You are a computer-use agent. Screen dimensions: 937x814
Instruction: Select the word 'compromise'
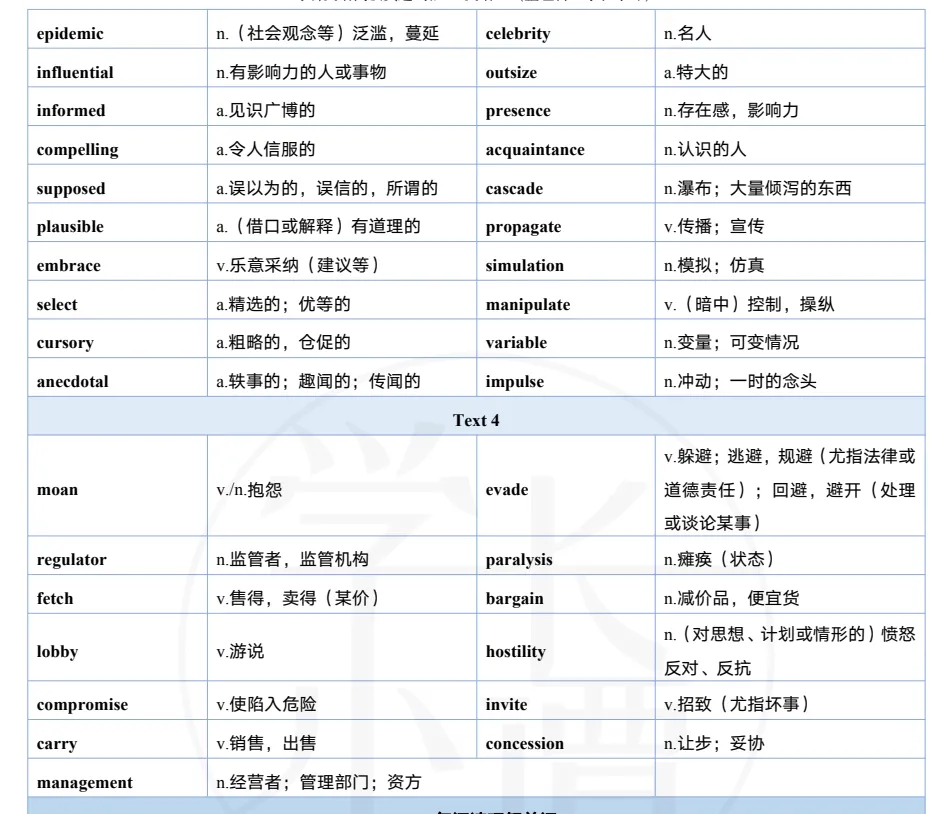tap(82, 705)
